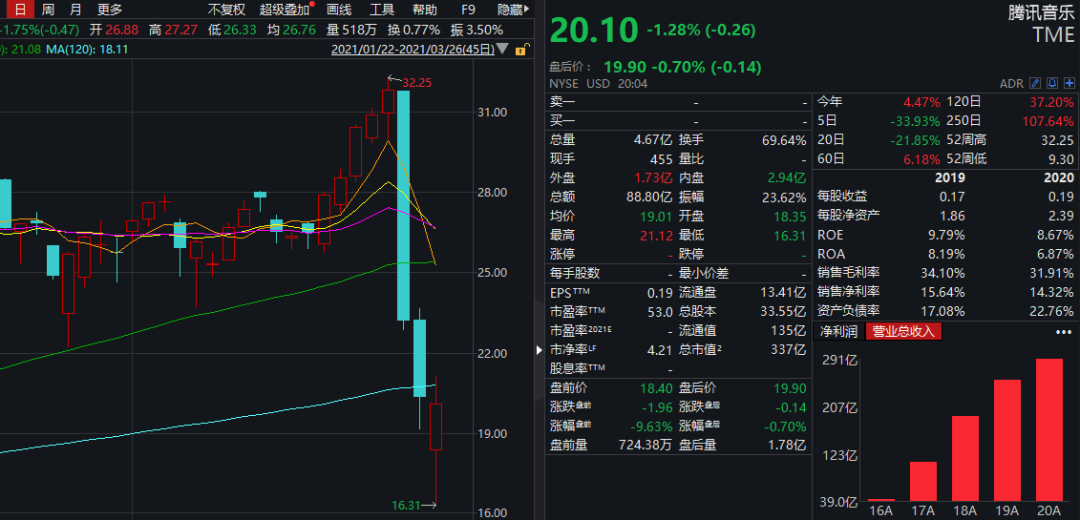
Task: Click the 最高 21.12 price value
Action: click(657, 235)
